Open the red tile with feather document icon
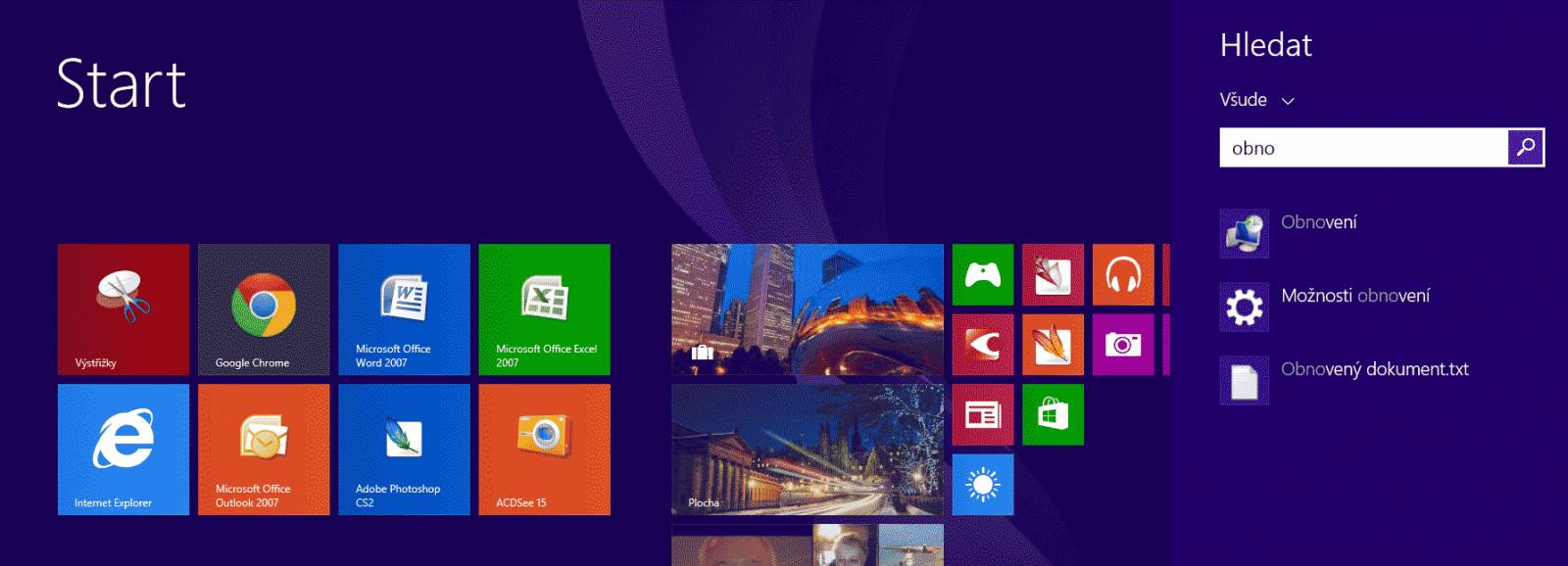The height and width of the screenshot is (566, 1568). click(1053, 275)
